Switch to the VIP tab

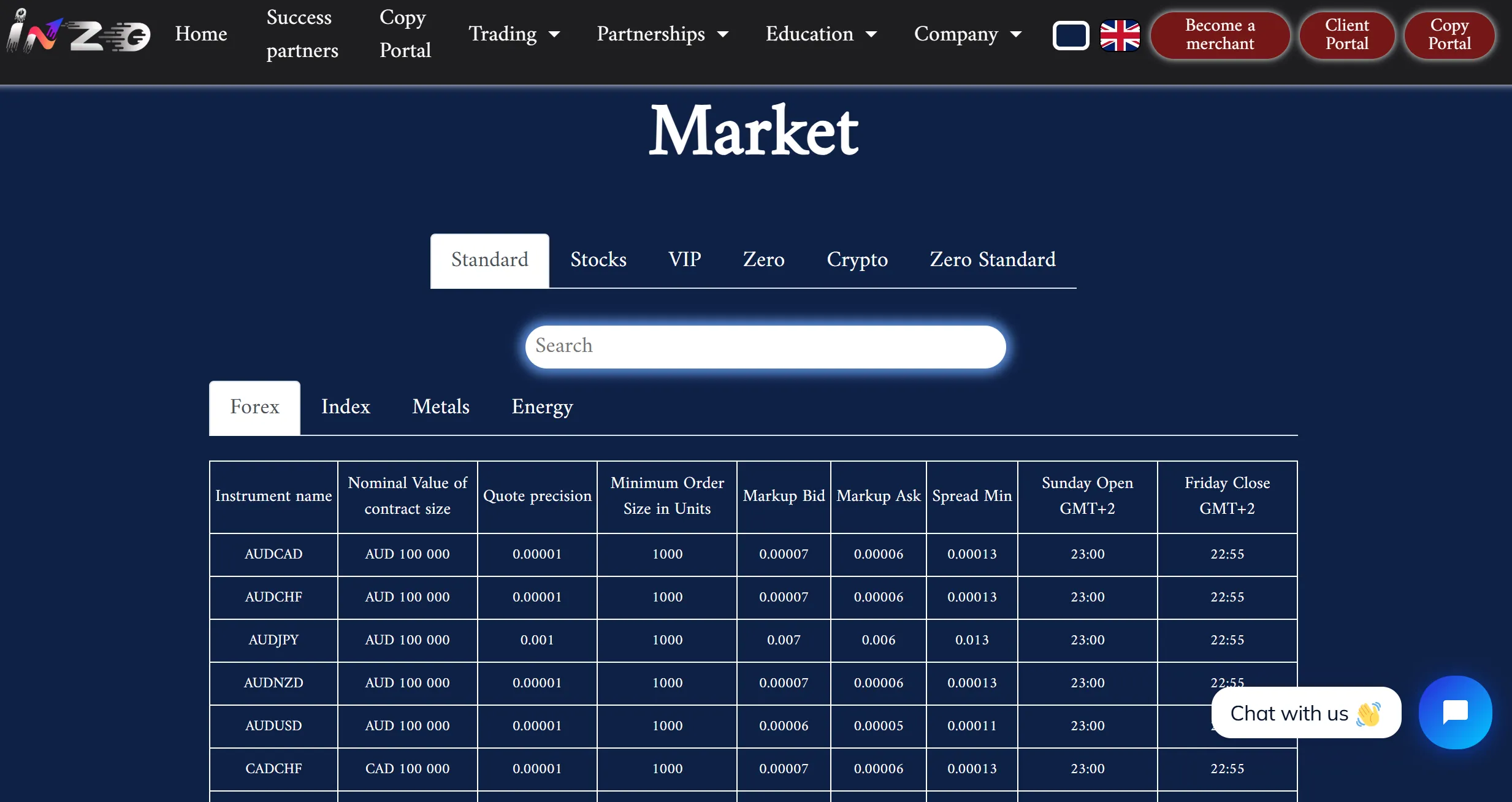[684, 260]
